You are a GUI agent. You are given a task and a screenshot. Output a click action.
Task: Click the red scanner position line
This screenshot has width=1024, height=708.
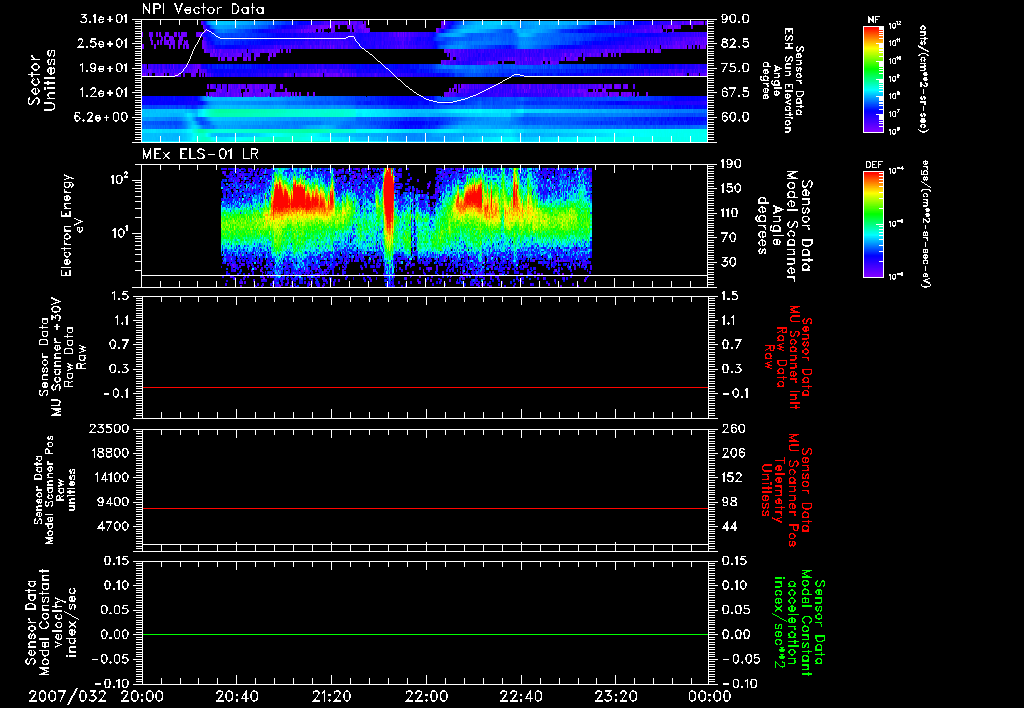[x=425, y=509]
